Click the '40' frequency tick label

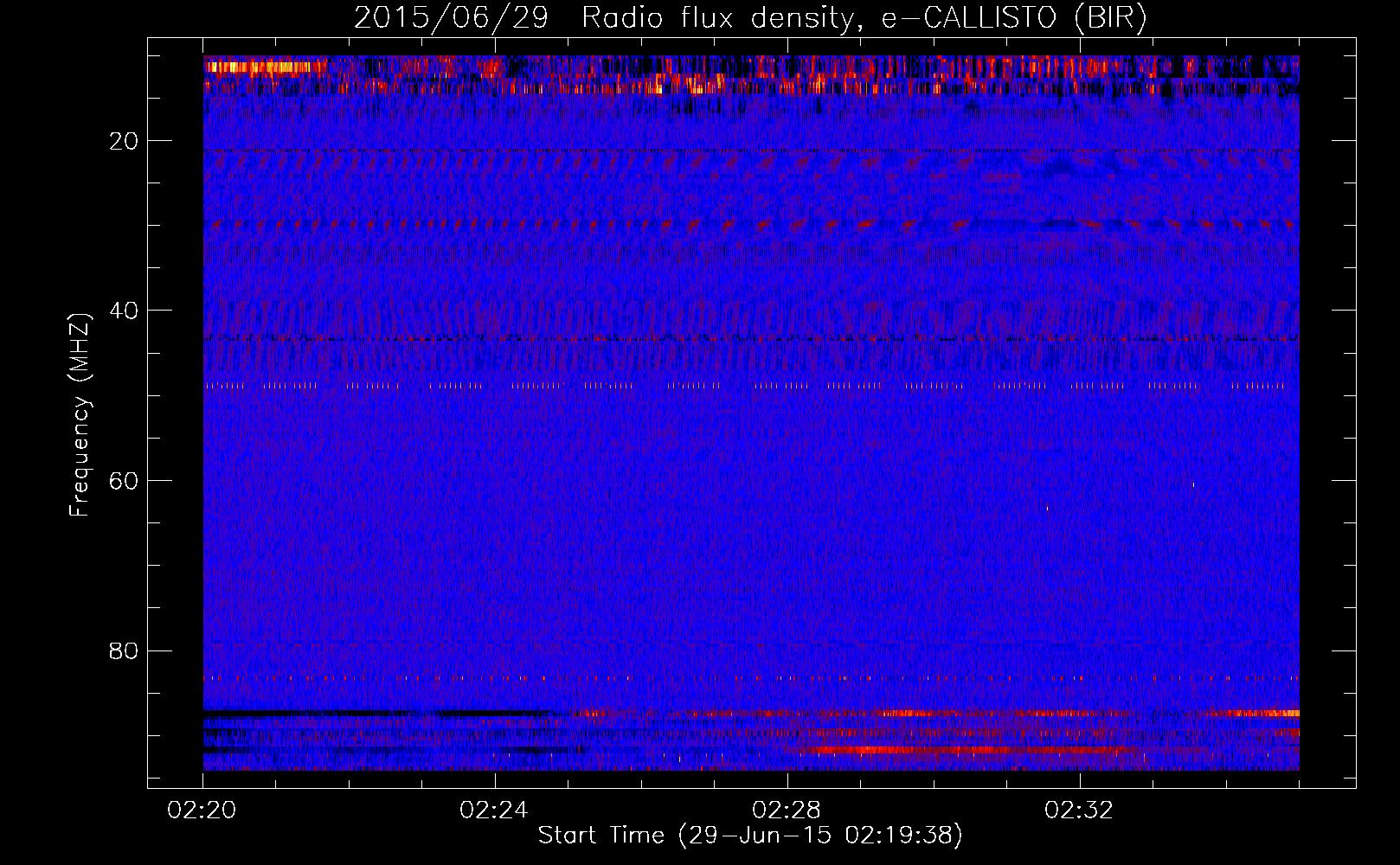(125, 311)
